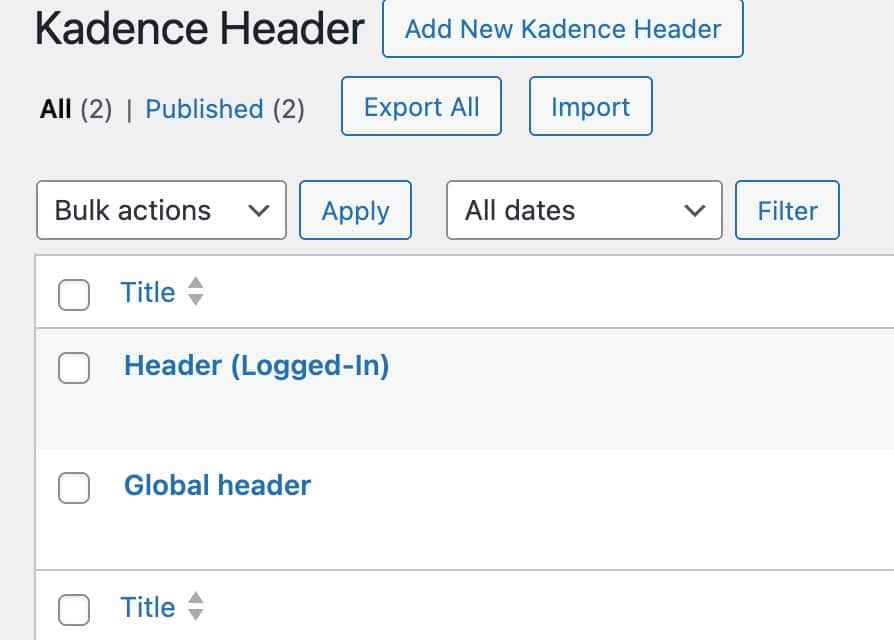Tick the select-all checkbox in table header

pos(74,294)
